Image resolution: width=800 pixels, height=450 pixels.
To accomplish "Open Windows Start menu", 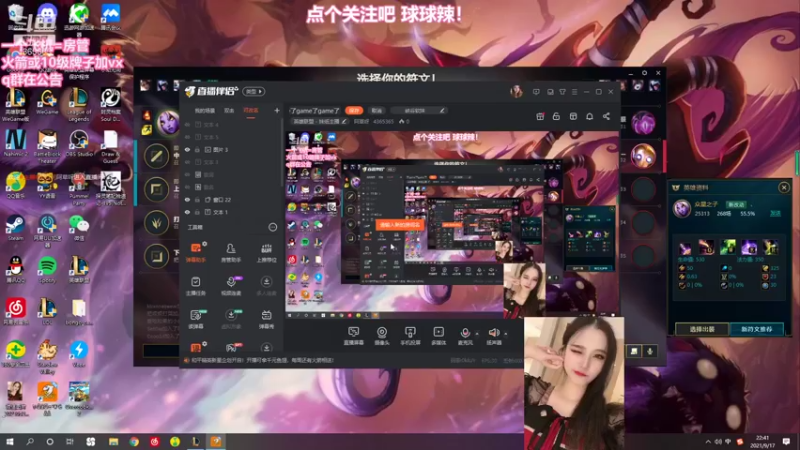I will 10,441.
